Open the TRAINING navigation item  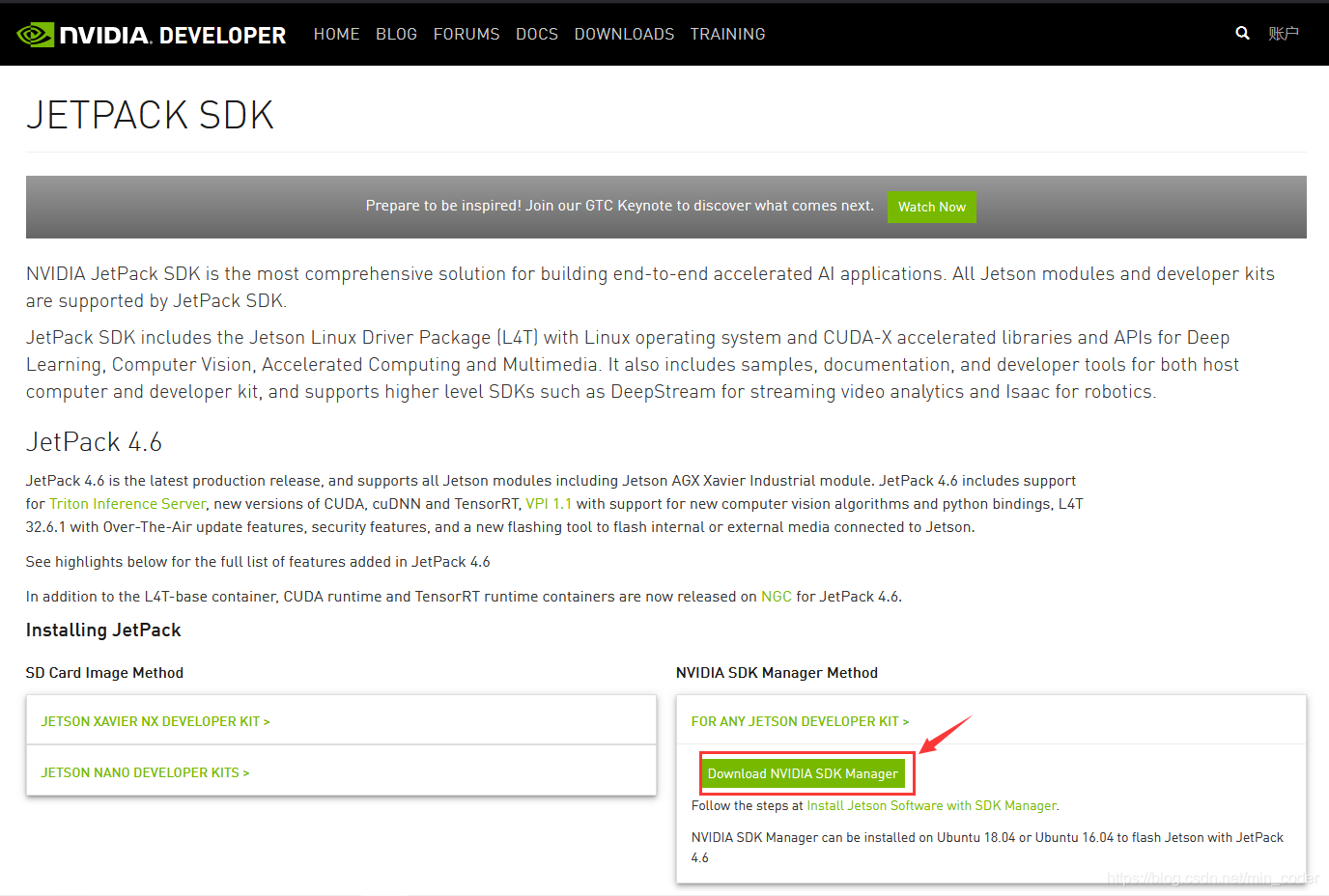(x=727, y=34)
